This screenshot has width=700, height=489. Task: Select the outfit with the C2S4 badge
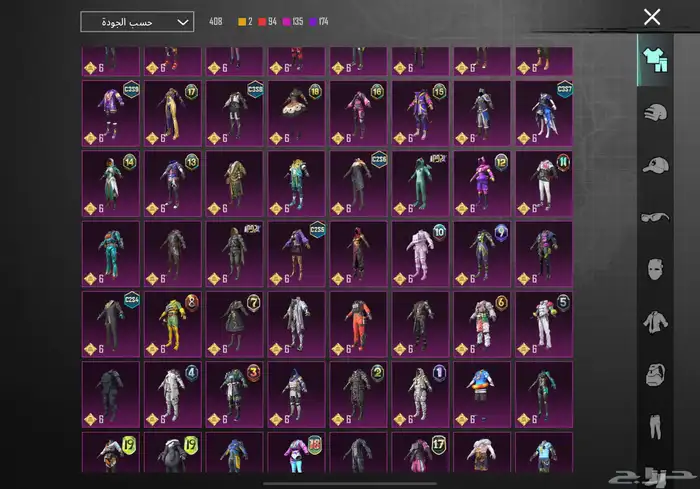pos(110,323)
